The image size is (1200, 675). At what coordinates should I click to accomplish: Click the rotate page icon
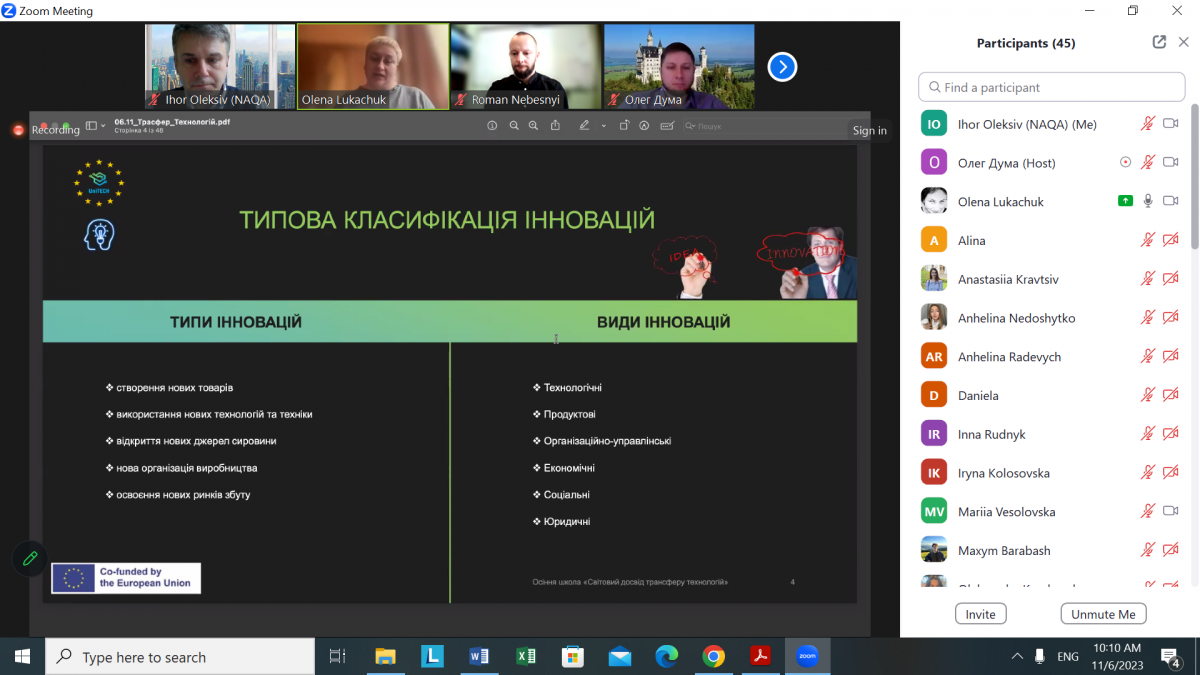click(x=624, y=125)
